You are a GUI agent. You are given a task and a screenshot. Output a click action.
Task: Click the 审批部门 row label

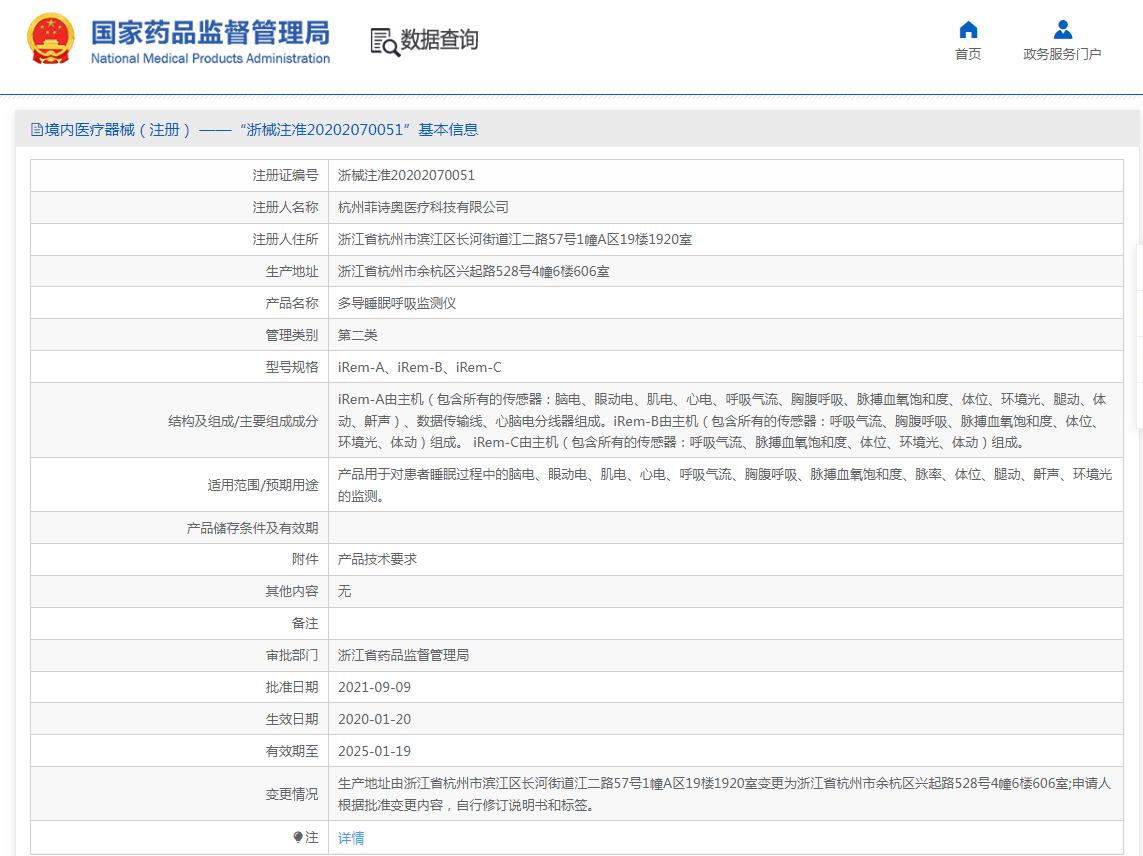[292, 655]
